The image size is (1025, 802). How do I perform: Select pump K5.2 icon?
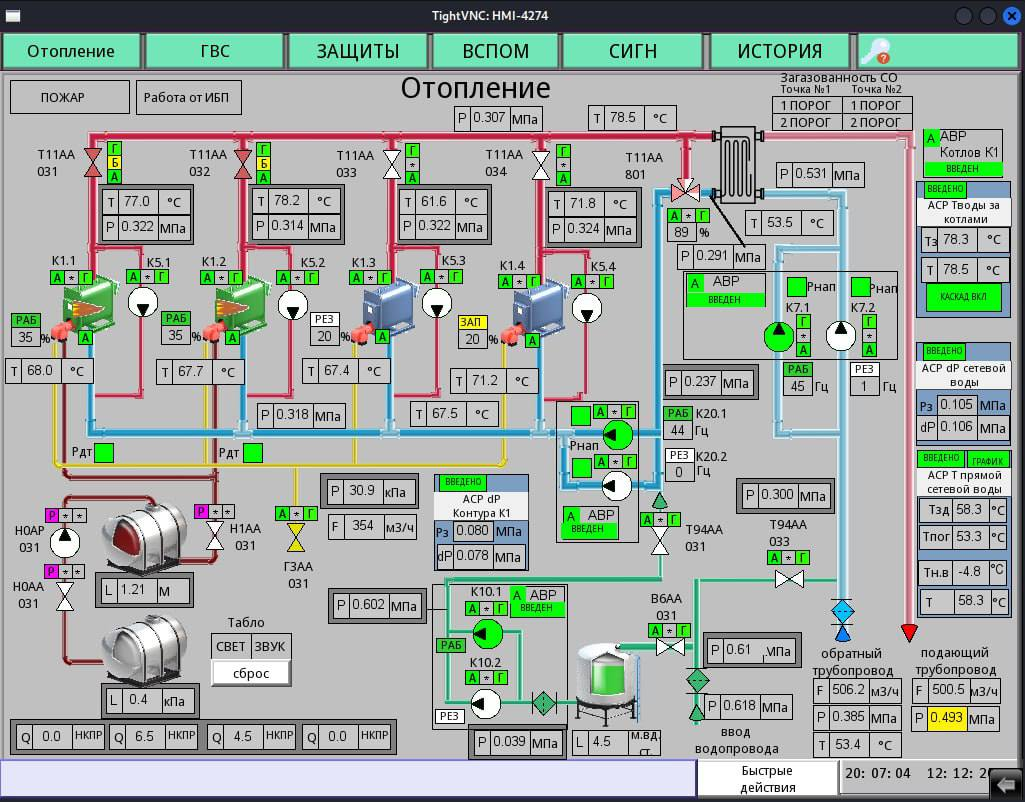293,305
